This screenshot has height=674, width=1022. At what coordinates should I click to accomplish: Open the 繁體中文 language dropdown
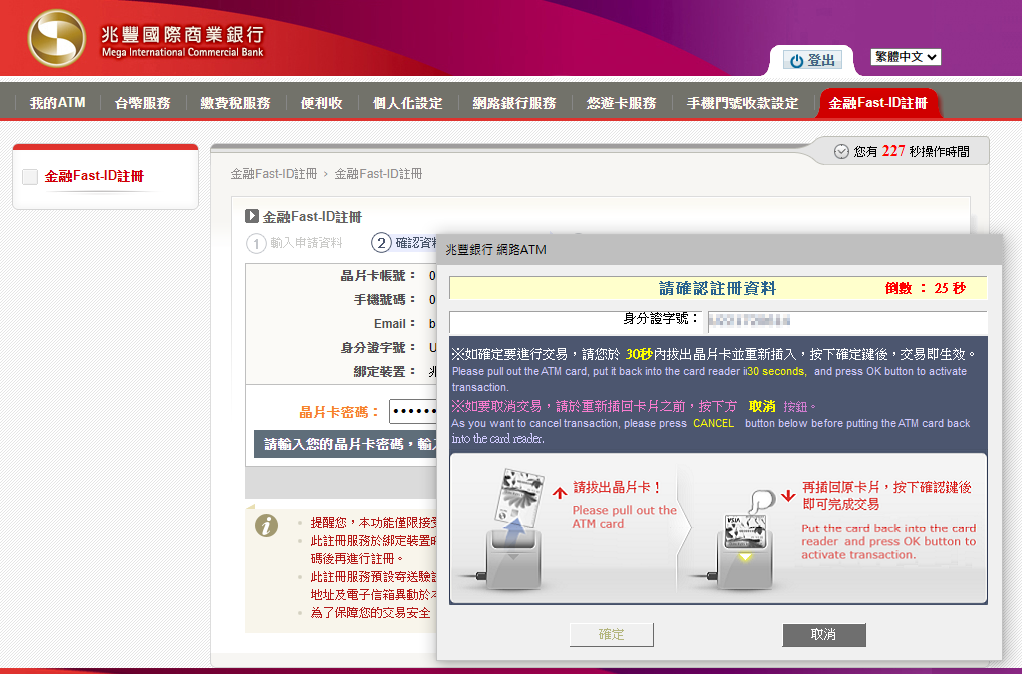tap(905, 57)
